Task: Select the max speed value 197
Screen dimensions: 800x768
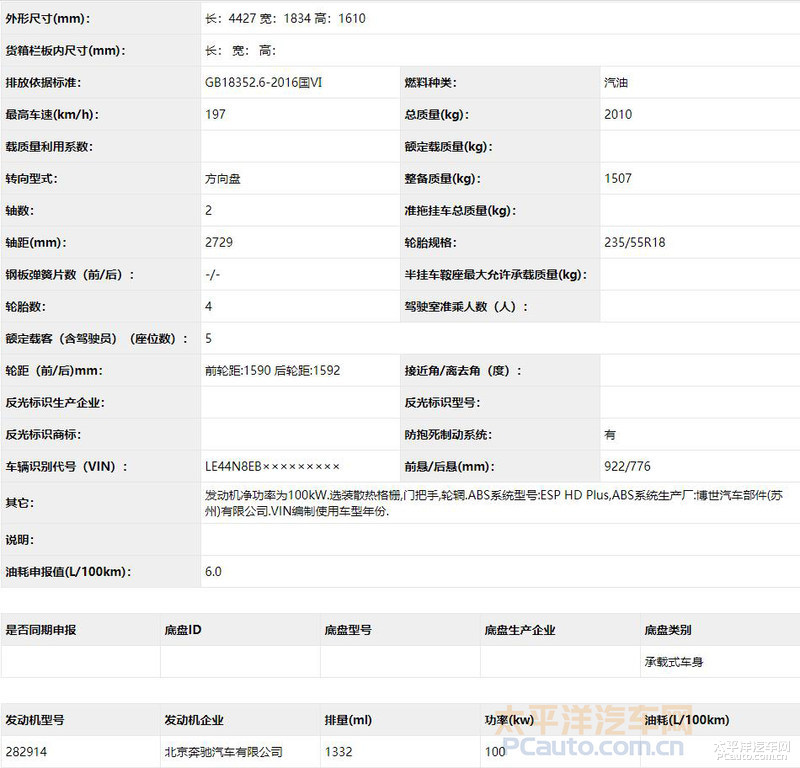Action: pyautogui.click(x=215, y=115)
